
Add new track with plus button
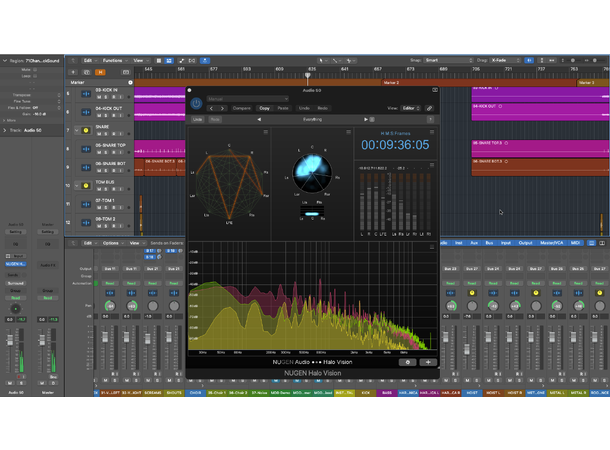click(x=73, y=72)
